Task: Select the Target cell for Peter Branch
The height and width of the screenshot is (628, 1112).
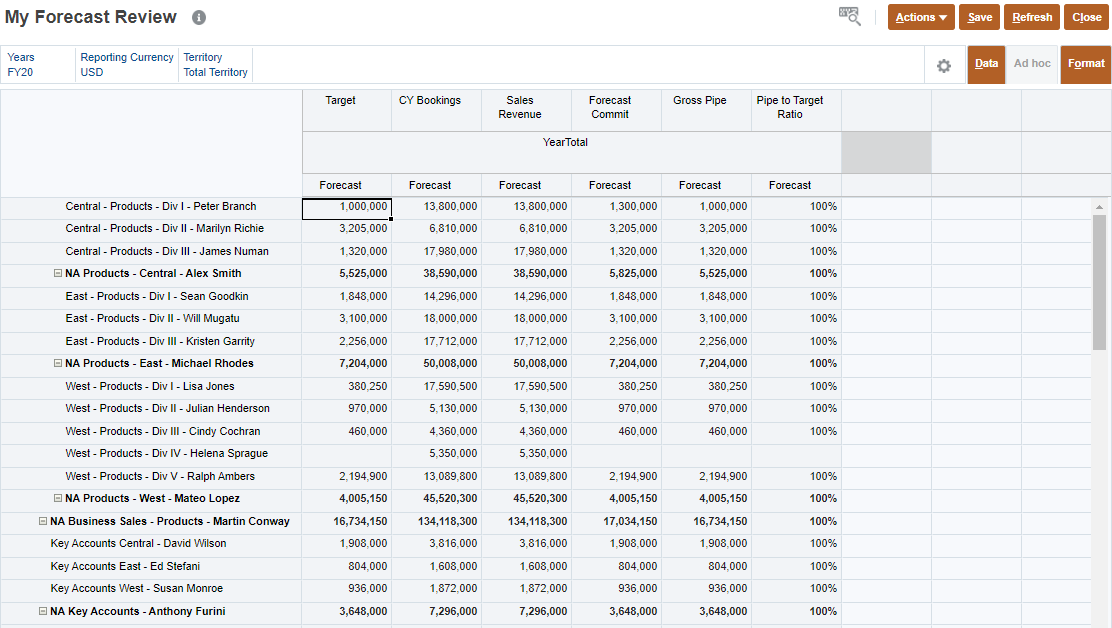Action: pyautogui.click(x=347, y=206)
